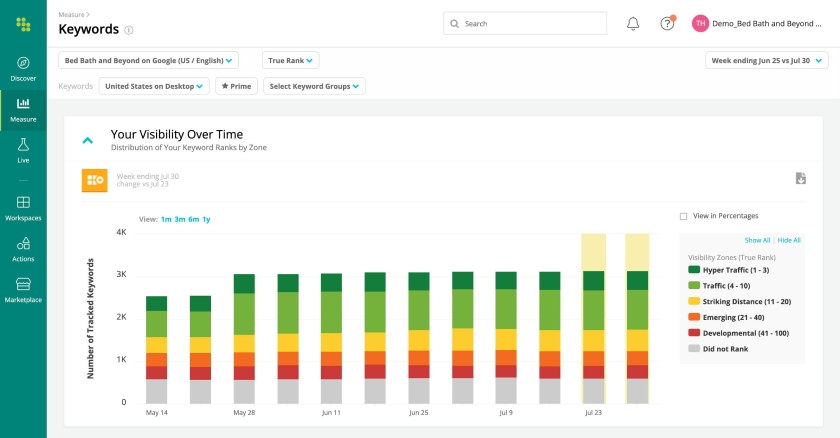Open the Discover compass icon in sidebar
This screenshot has height=438, width=840.
tap(23, 63)
